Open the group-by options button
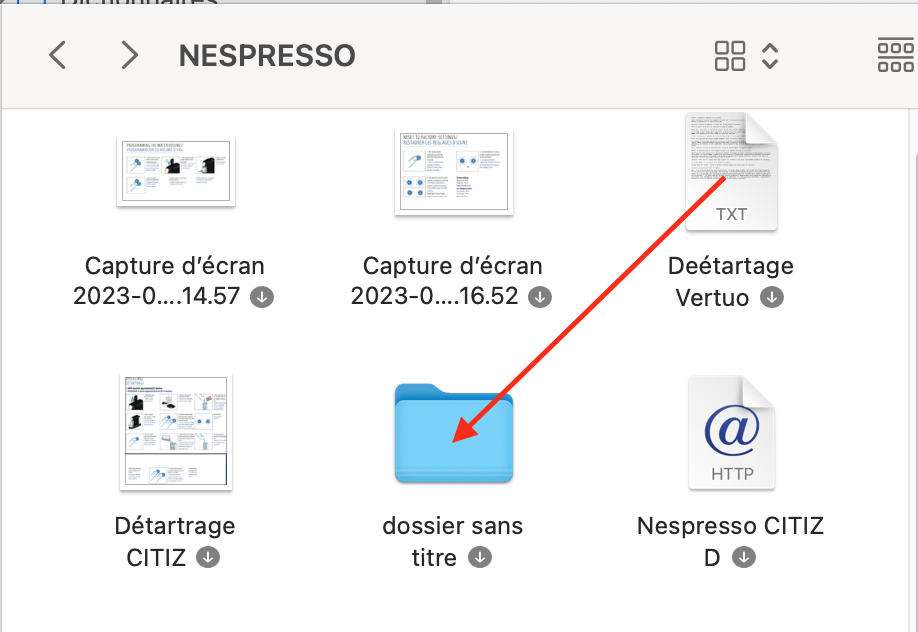This screenshot has height=632, width=918. (895, 55)
